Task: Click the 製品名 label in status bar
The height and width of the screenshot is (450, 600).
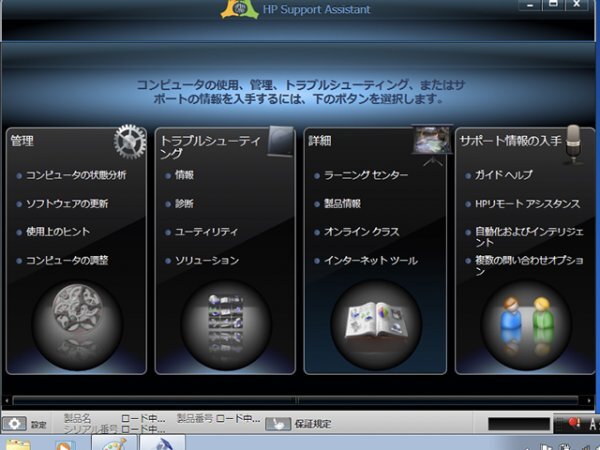Action: (x=77, y=418)
